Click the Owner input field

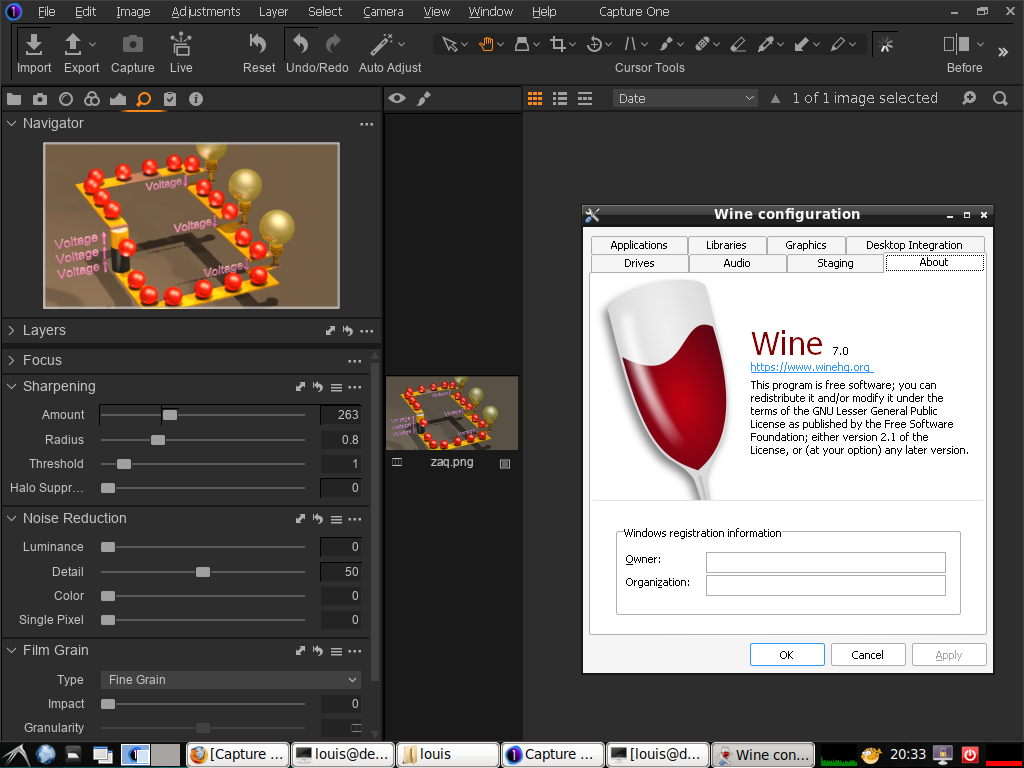(x=825, y=562)
